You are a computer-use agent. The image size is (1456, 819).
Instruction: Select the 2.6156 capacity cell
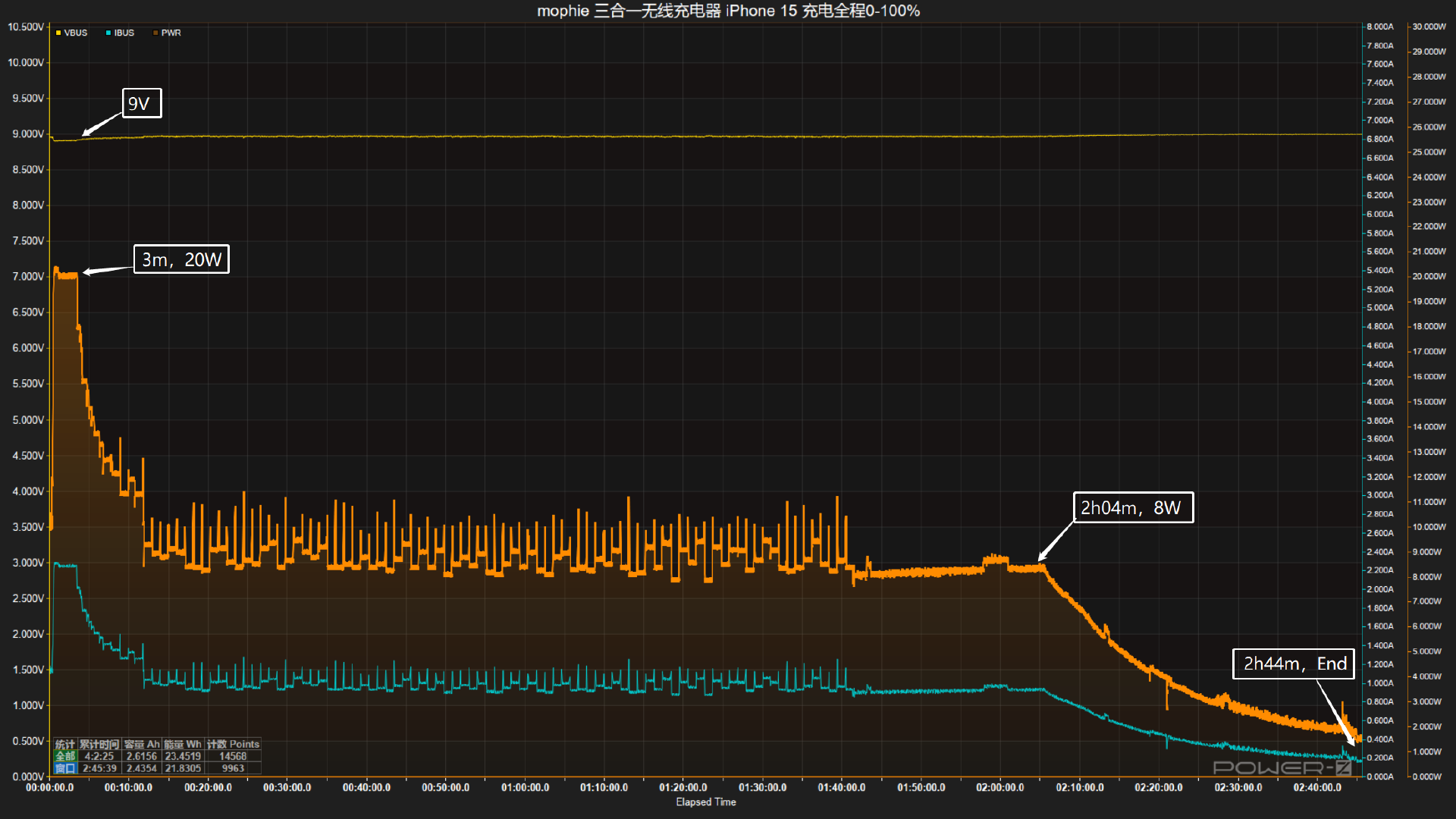(x=142, y=756)
